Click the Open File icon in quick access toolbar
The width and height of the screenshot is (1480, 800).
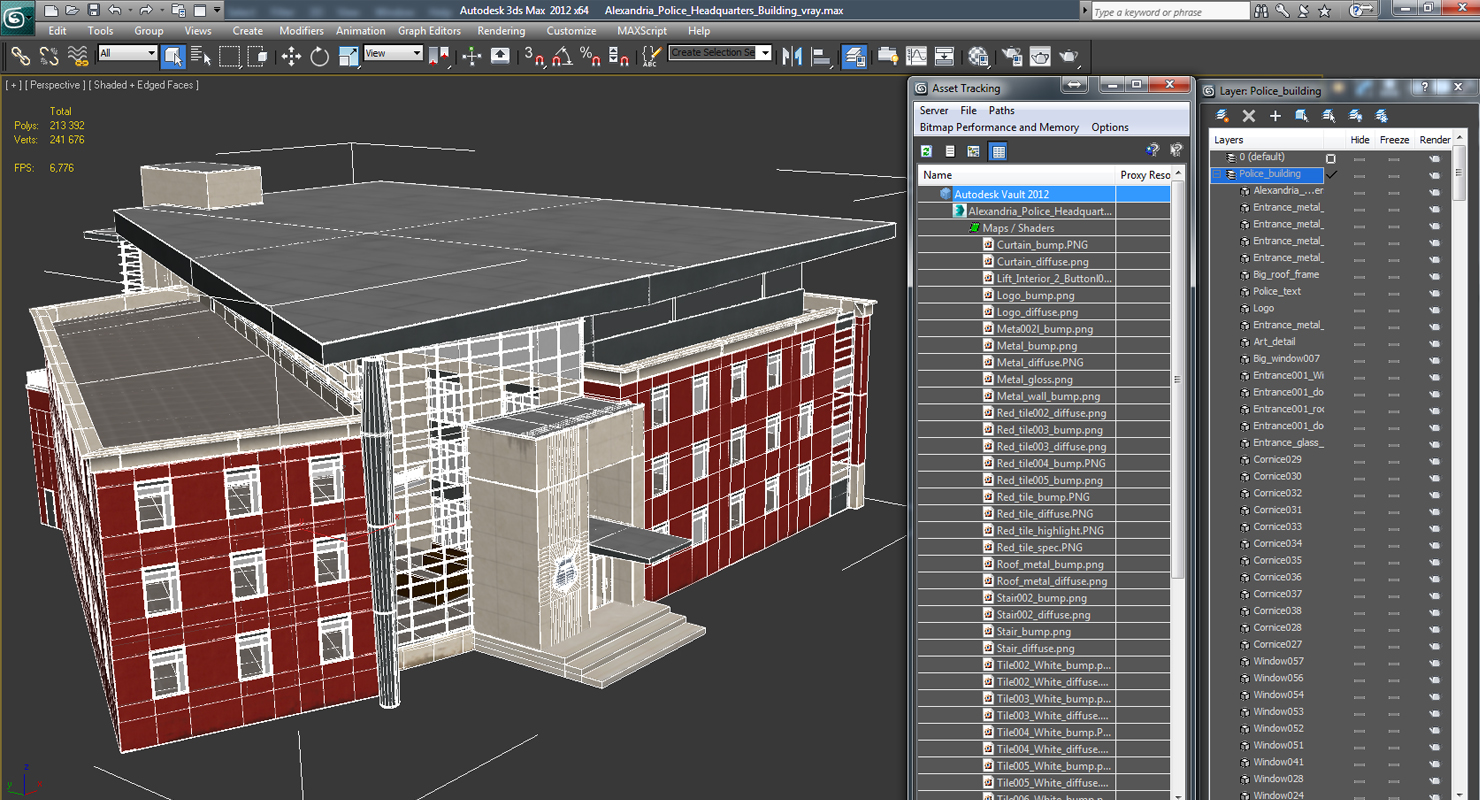click(x=71, y=11)
